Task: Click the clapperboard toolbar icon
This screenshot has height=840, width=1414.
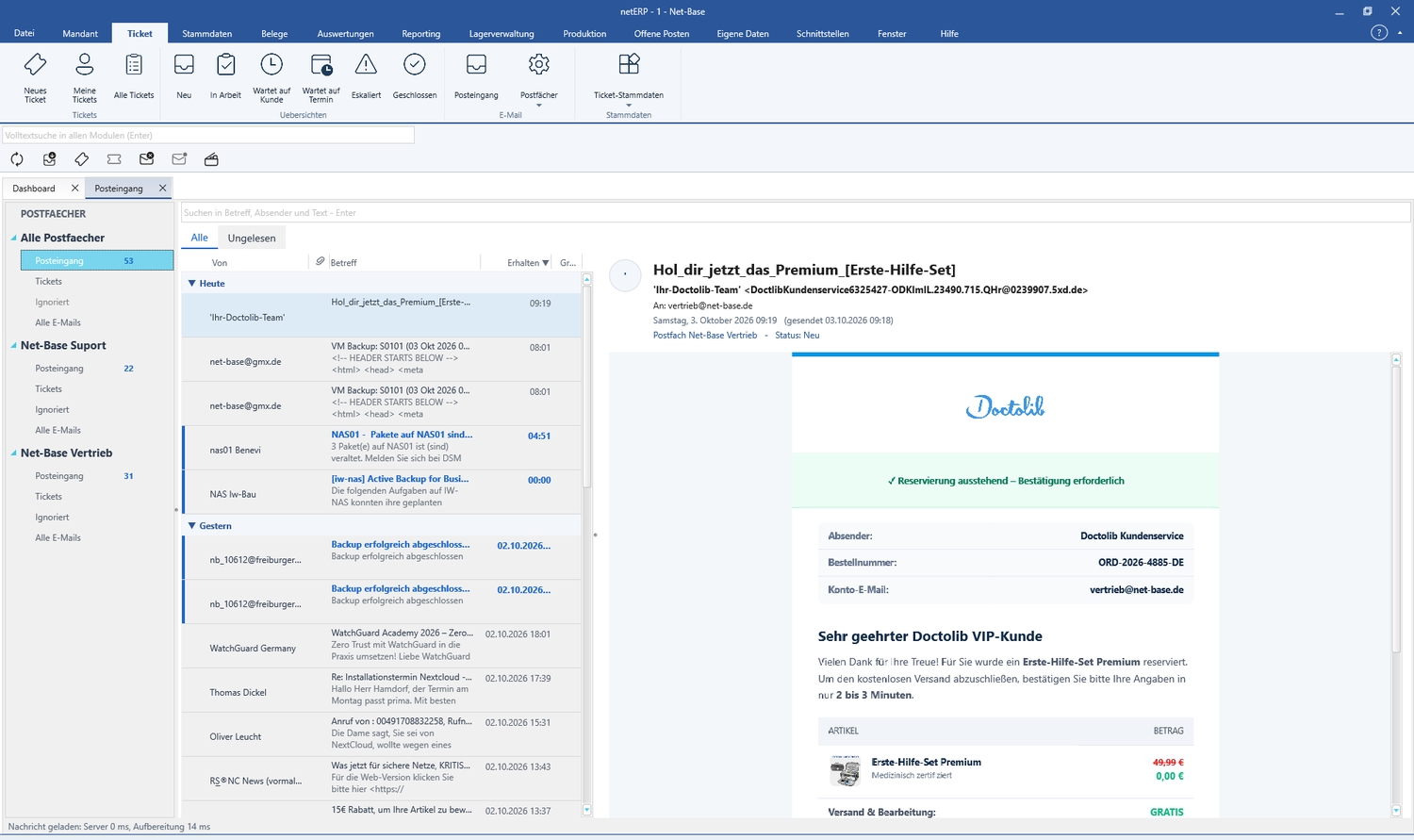Action: (x=211, y=159)
